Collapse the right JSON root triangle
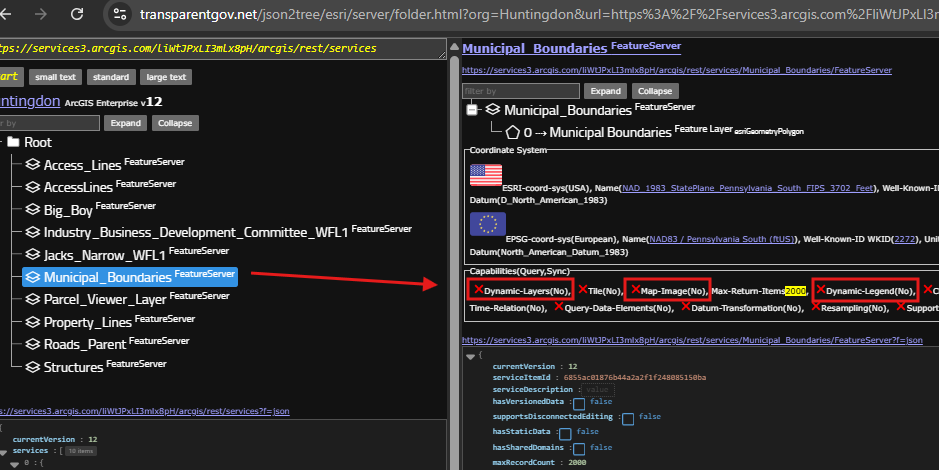This screenshot has height=470, width=939. click(471, 356)
